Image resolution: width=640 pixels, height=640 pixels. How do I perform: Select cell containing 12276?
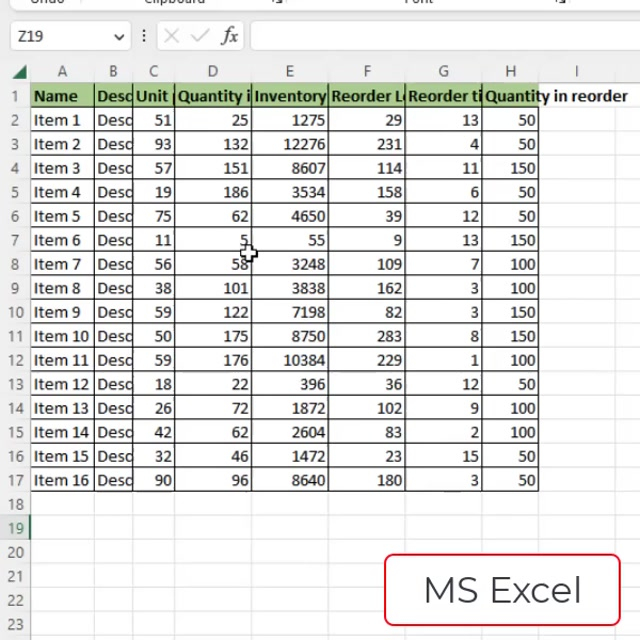point(290,144)
